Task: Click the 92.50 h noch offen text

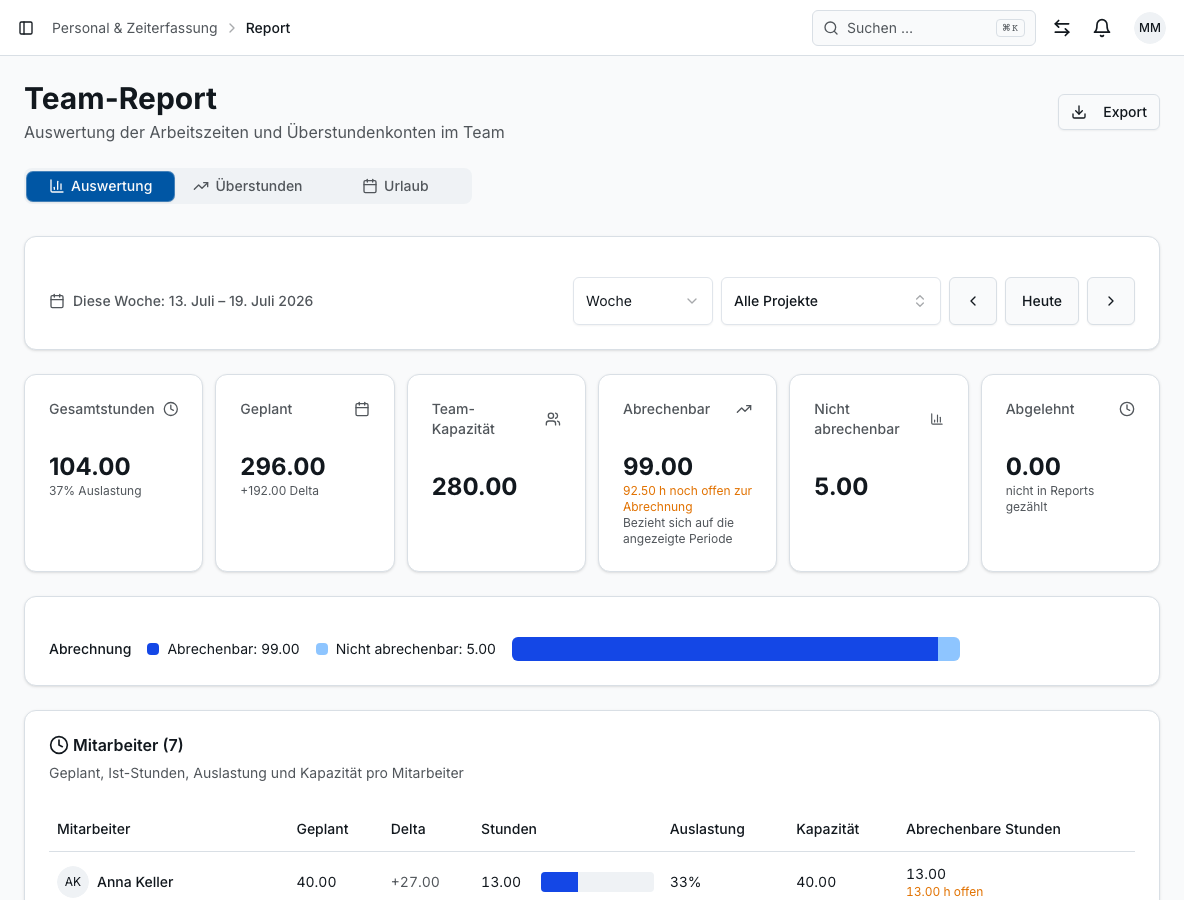Action: (687, 498)
